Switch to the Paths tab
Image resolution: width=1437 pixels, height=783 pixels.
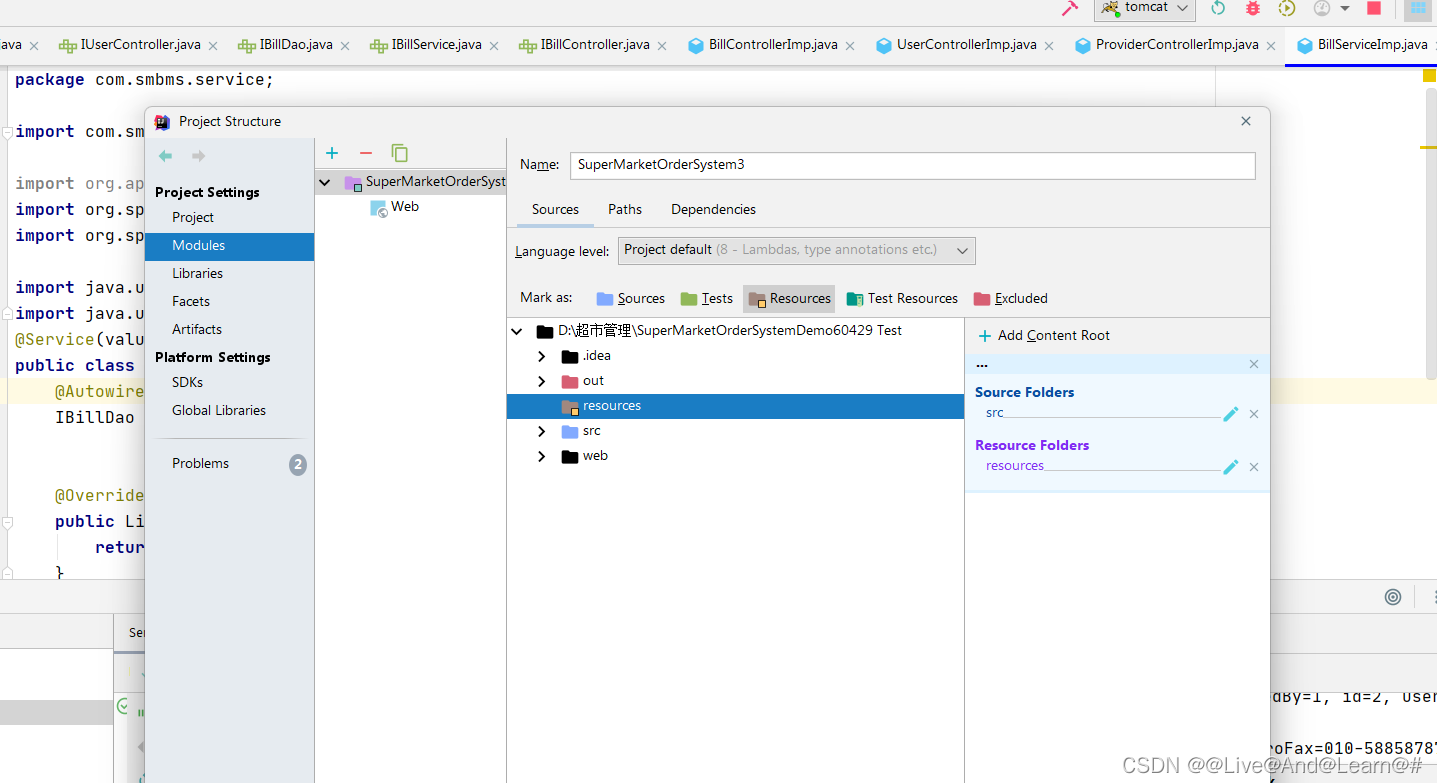(x=625, y=209)
